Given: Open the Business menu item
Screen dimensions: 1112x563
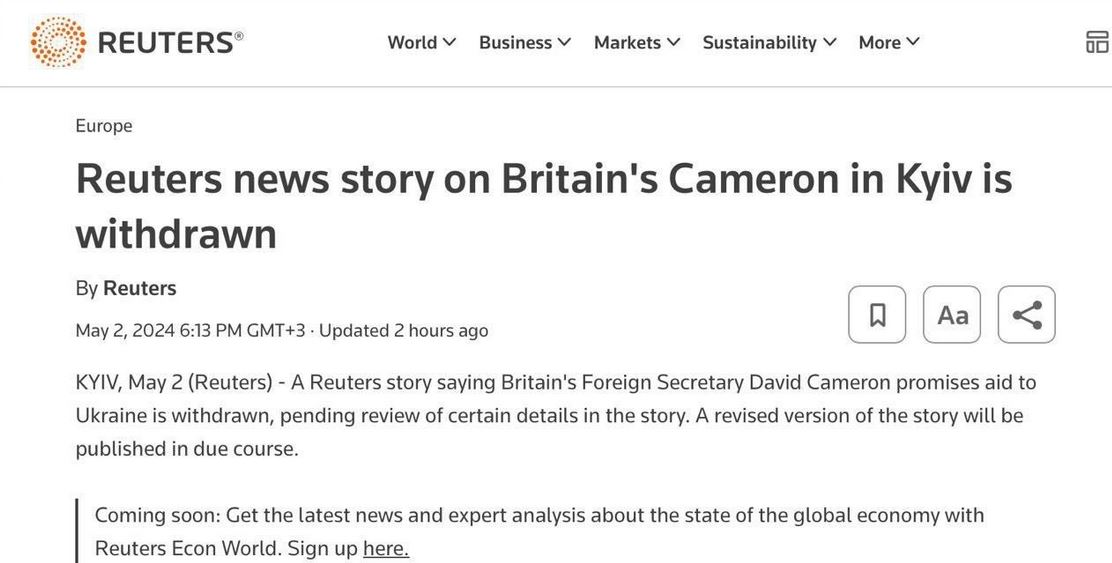Looking at the screenshot, I should point(515,42).
